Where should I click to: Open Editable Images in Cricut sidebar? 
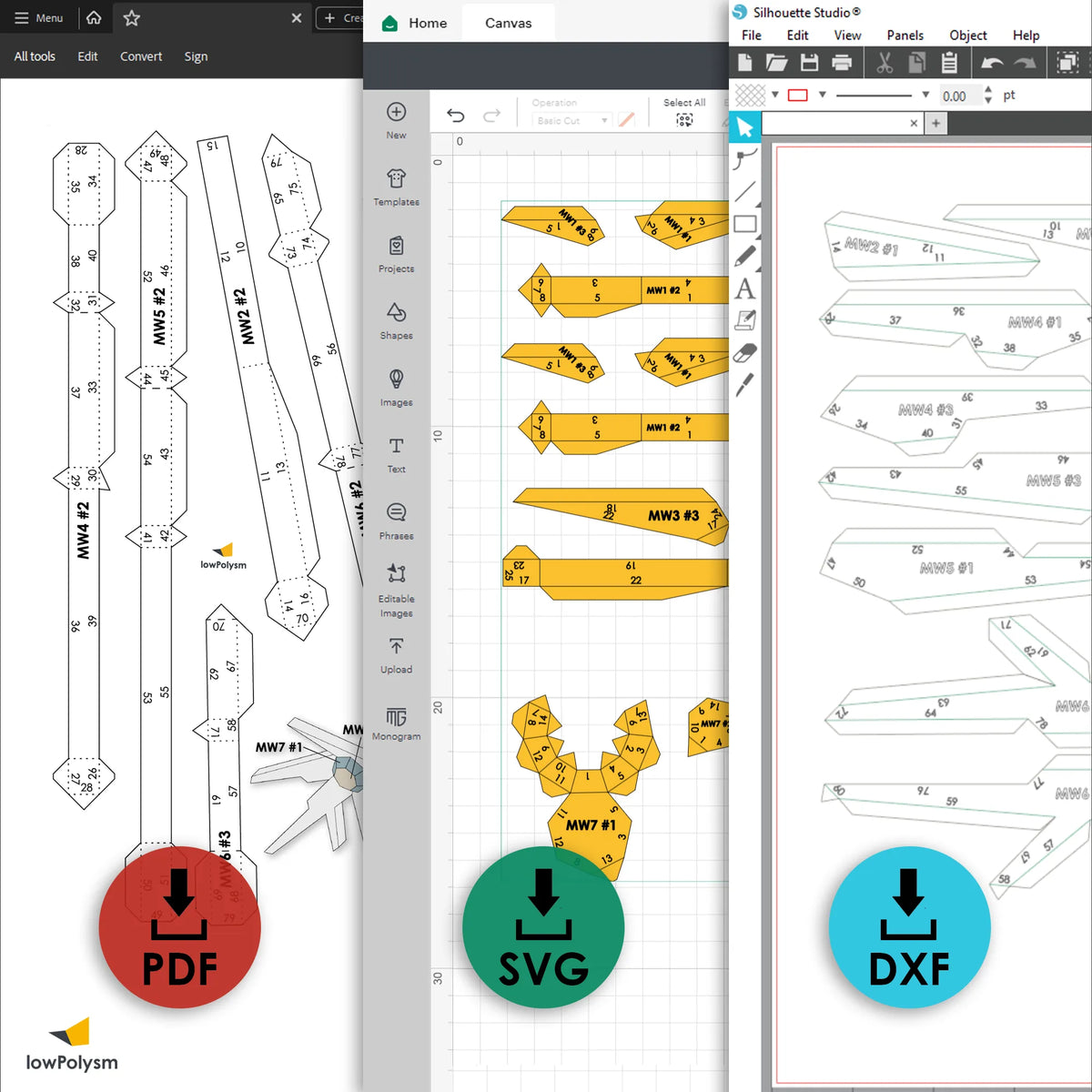(396, 590)
